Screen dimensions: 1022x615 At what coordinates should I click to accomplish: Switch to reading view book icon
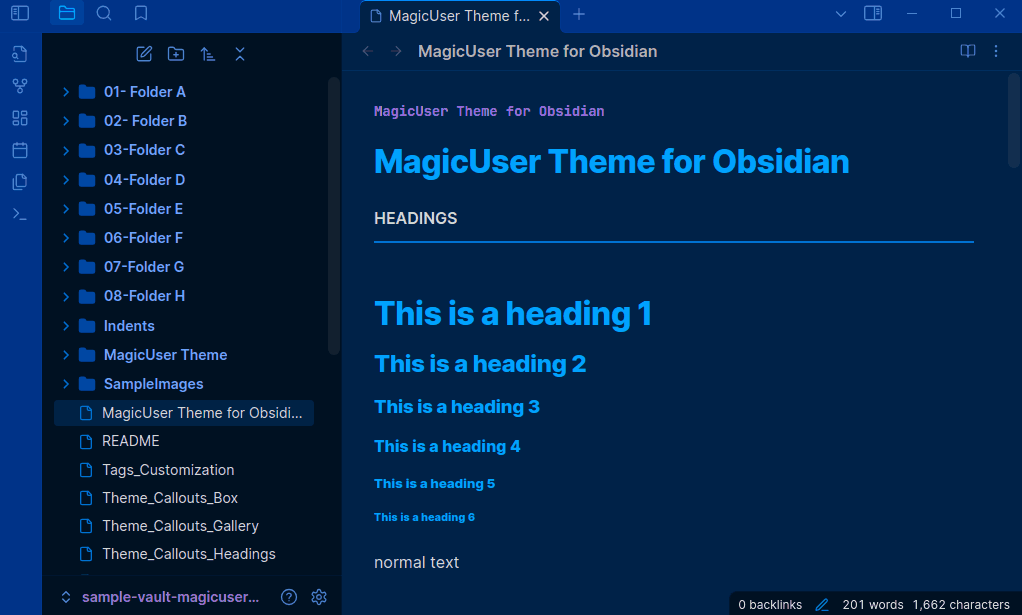[x=968, y=51]
